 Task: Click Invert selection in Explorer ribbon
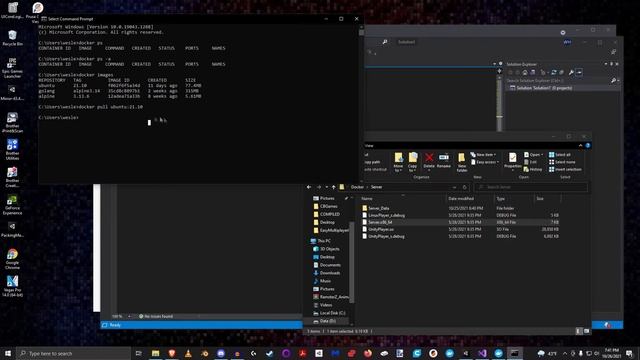[565, 169]
